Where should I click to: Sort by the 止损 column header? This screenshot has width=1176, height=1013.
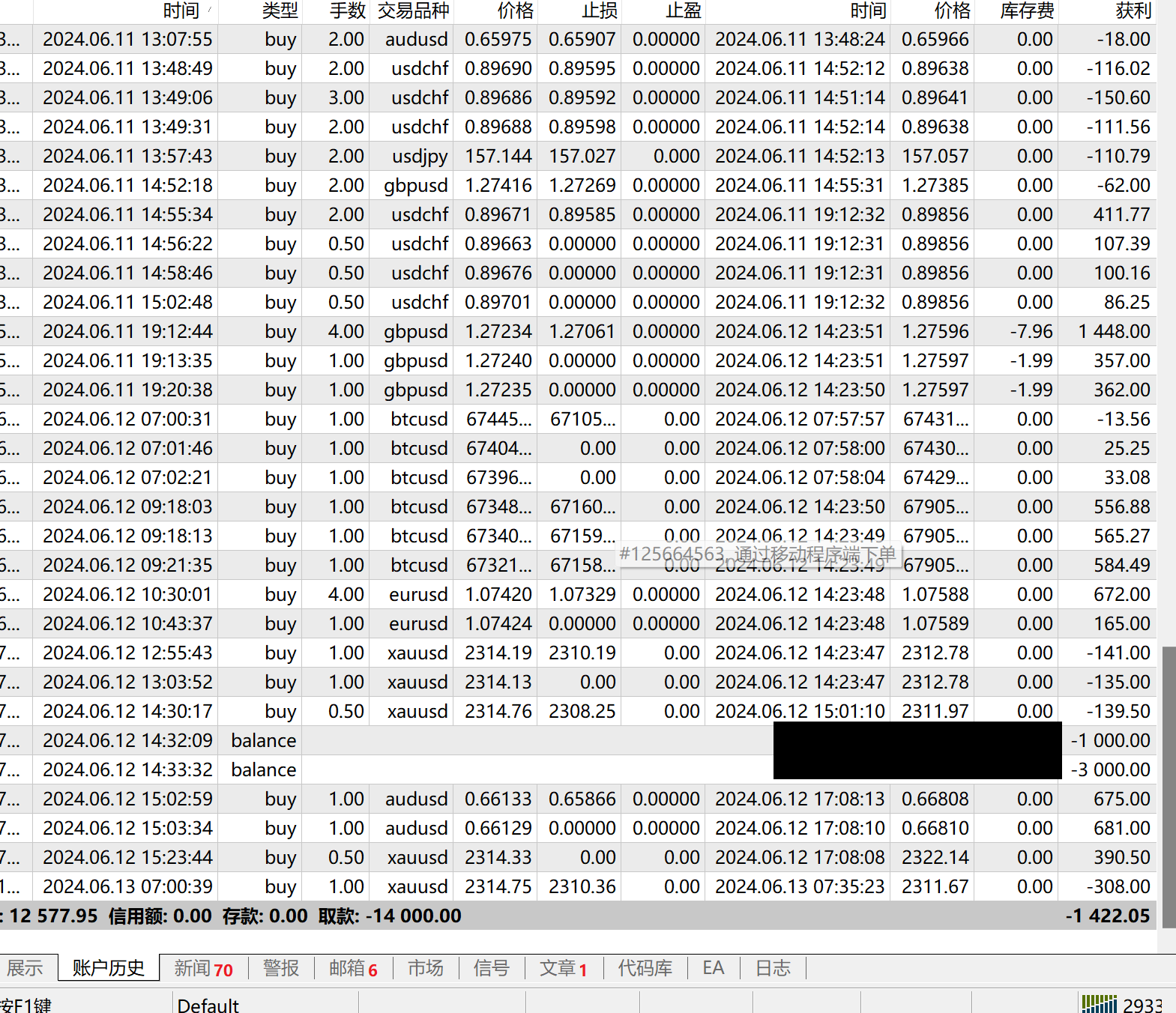(x=579, y=11)
